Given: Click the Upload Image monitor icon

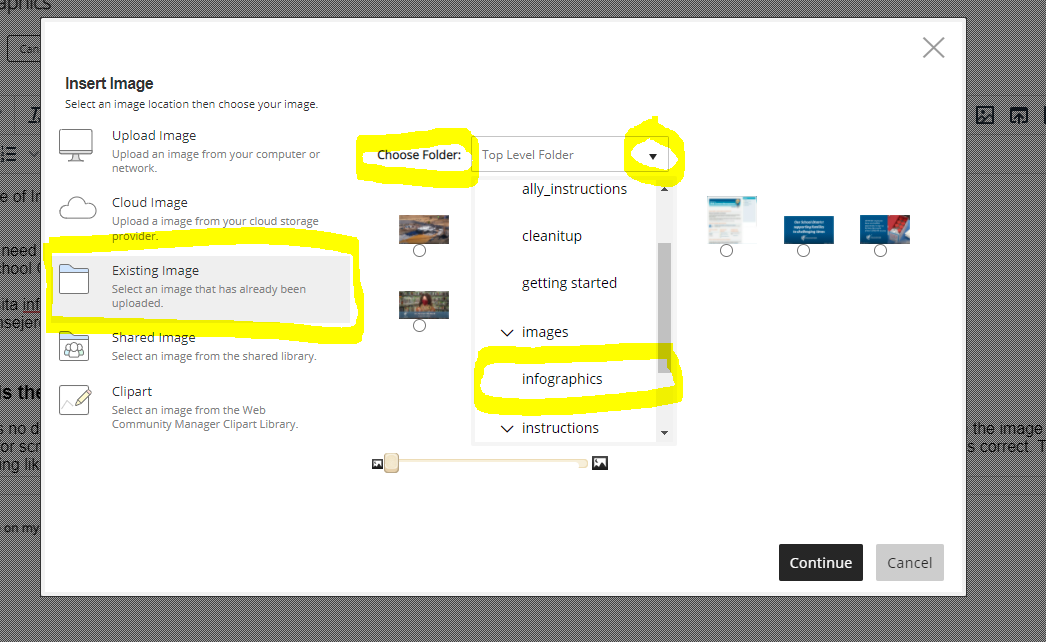Looking at the screenshot, I should [x=76, y=145].
